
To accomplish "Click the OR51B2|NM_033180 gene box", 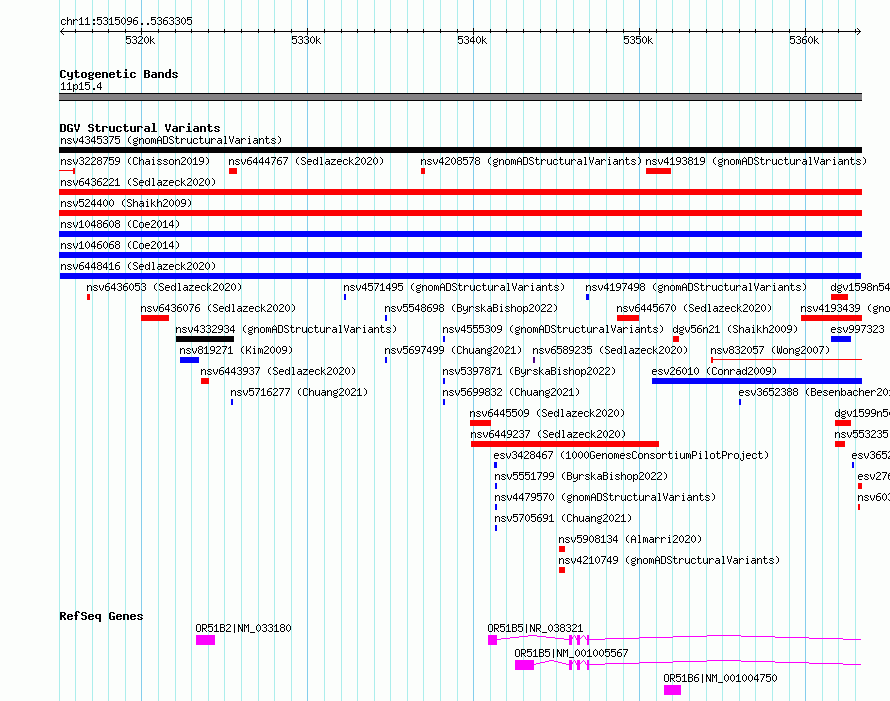I will tap(205, 640).
